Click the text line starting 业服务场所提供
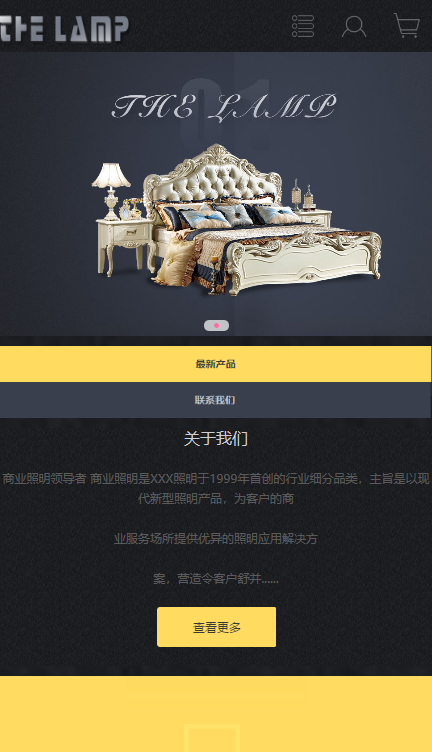 point(216,539)
